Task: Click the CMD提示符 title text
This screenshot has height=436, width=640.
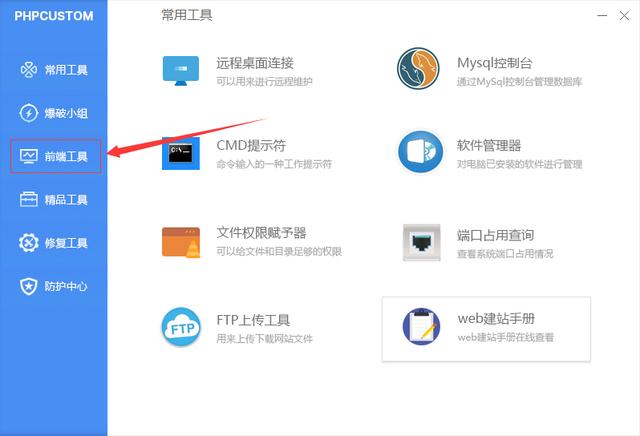Action: pyautogui.click(x=251, y=145)
